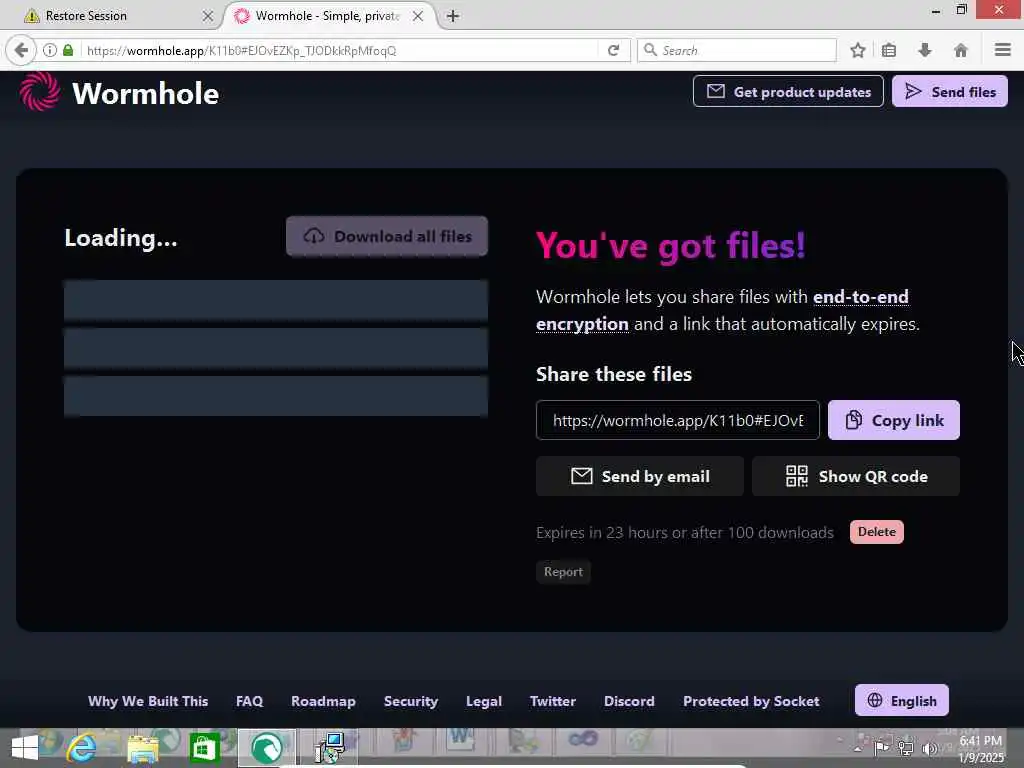Click the address bar URL
The width and height of the screenshot is (1024, 768).
[x=340, y=50]
